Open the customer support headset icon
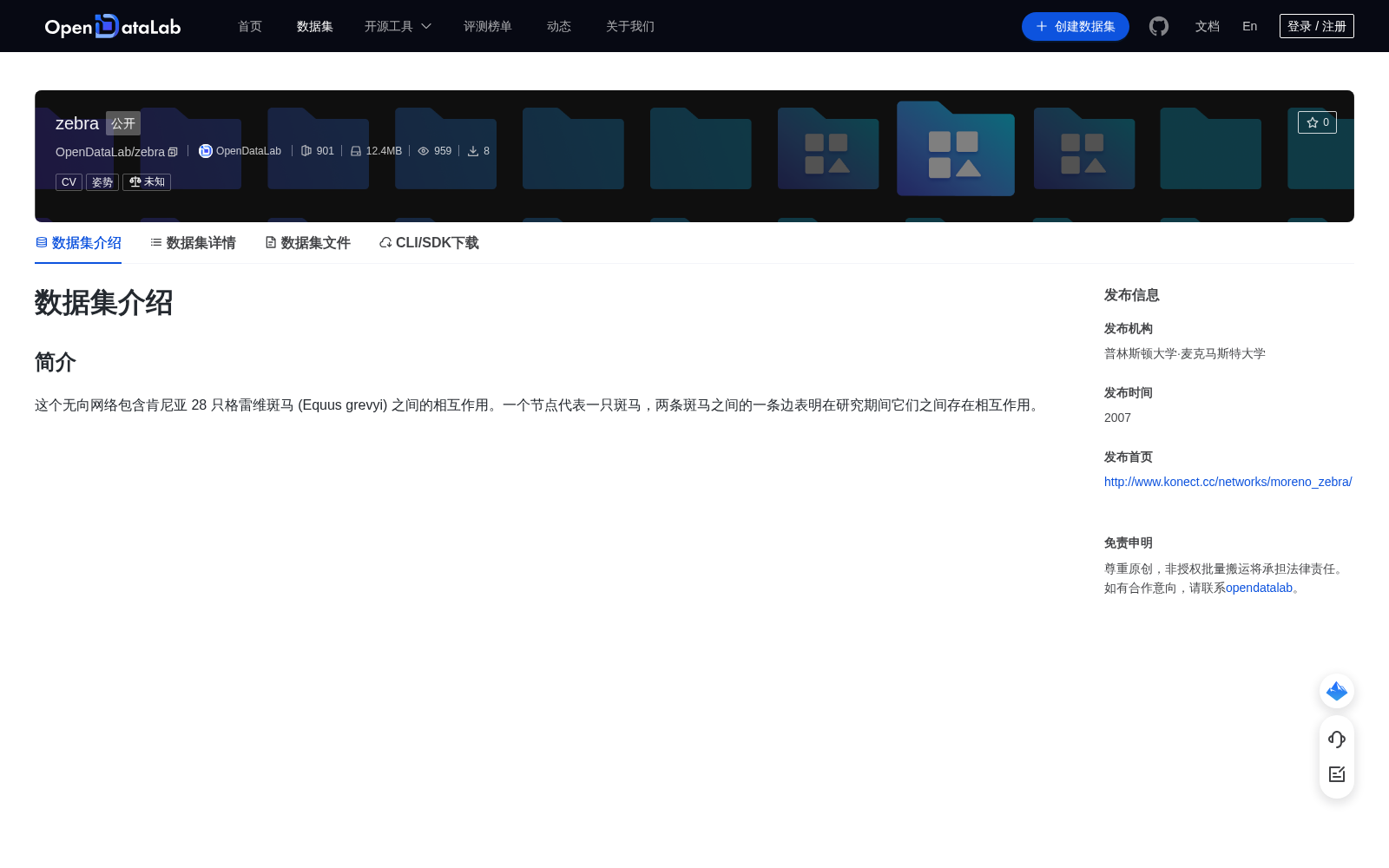Viewport: 1389px width, 868px height. coord(1337,739)
